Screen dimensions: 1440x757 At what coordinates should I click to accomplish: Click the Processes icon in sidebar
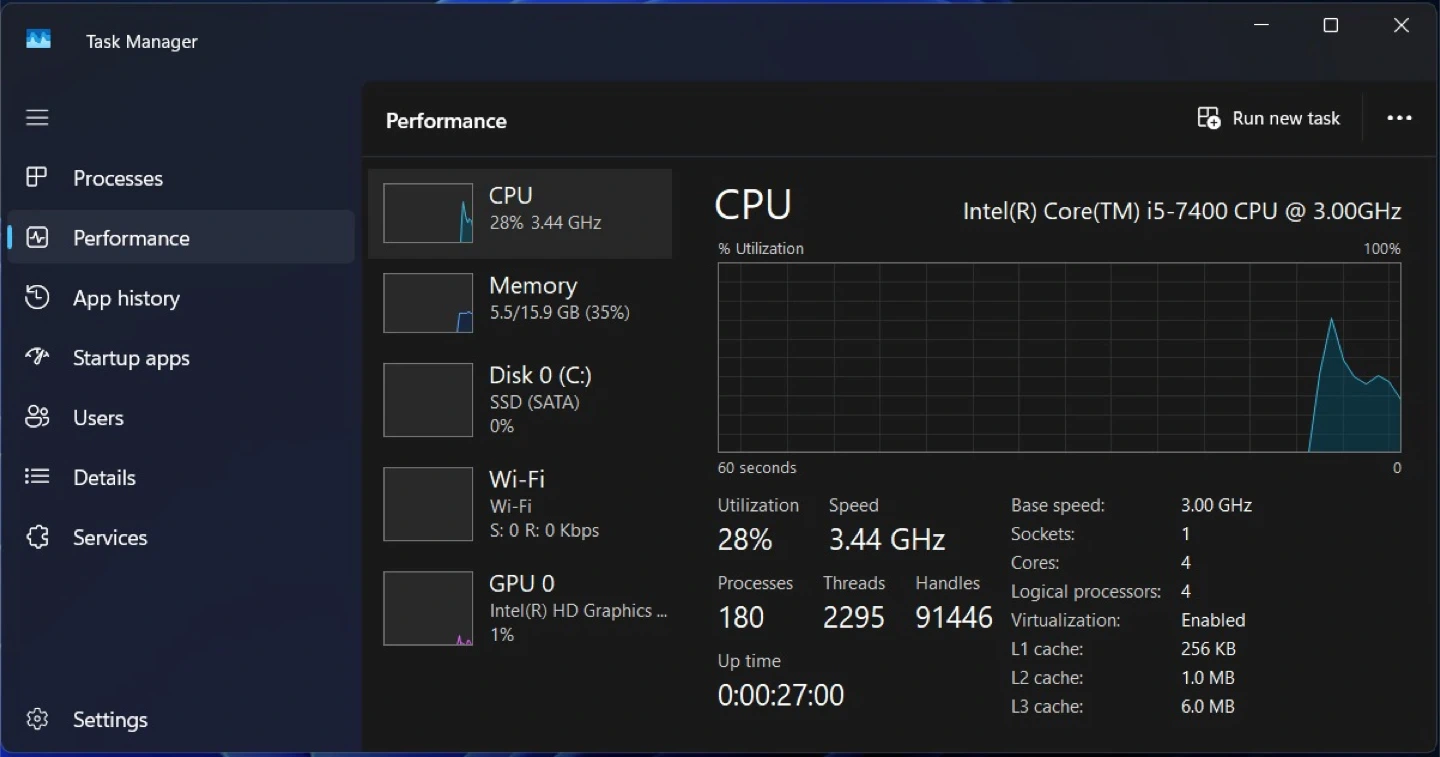coord(37,178)
